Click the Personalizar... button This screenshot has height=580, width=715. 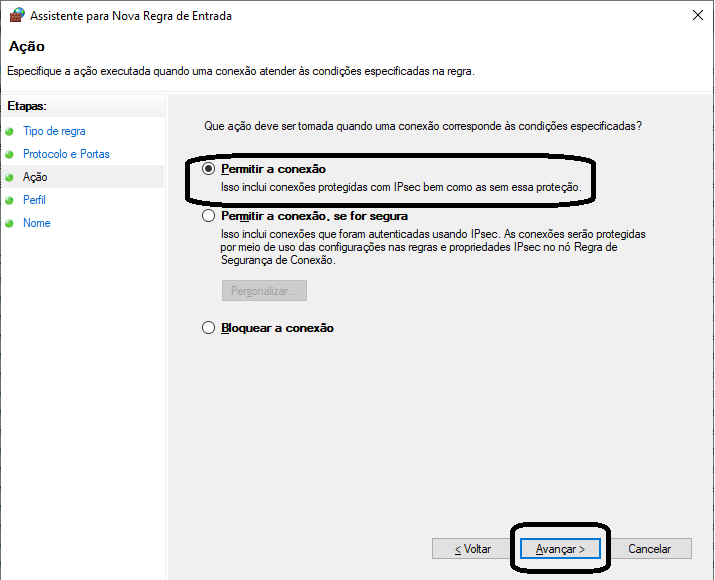point(264,291)
